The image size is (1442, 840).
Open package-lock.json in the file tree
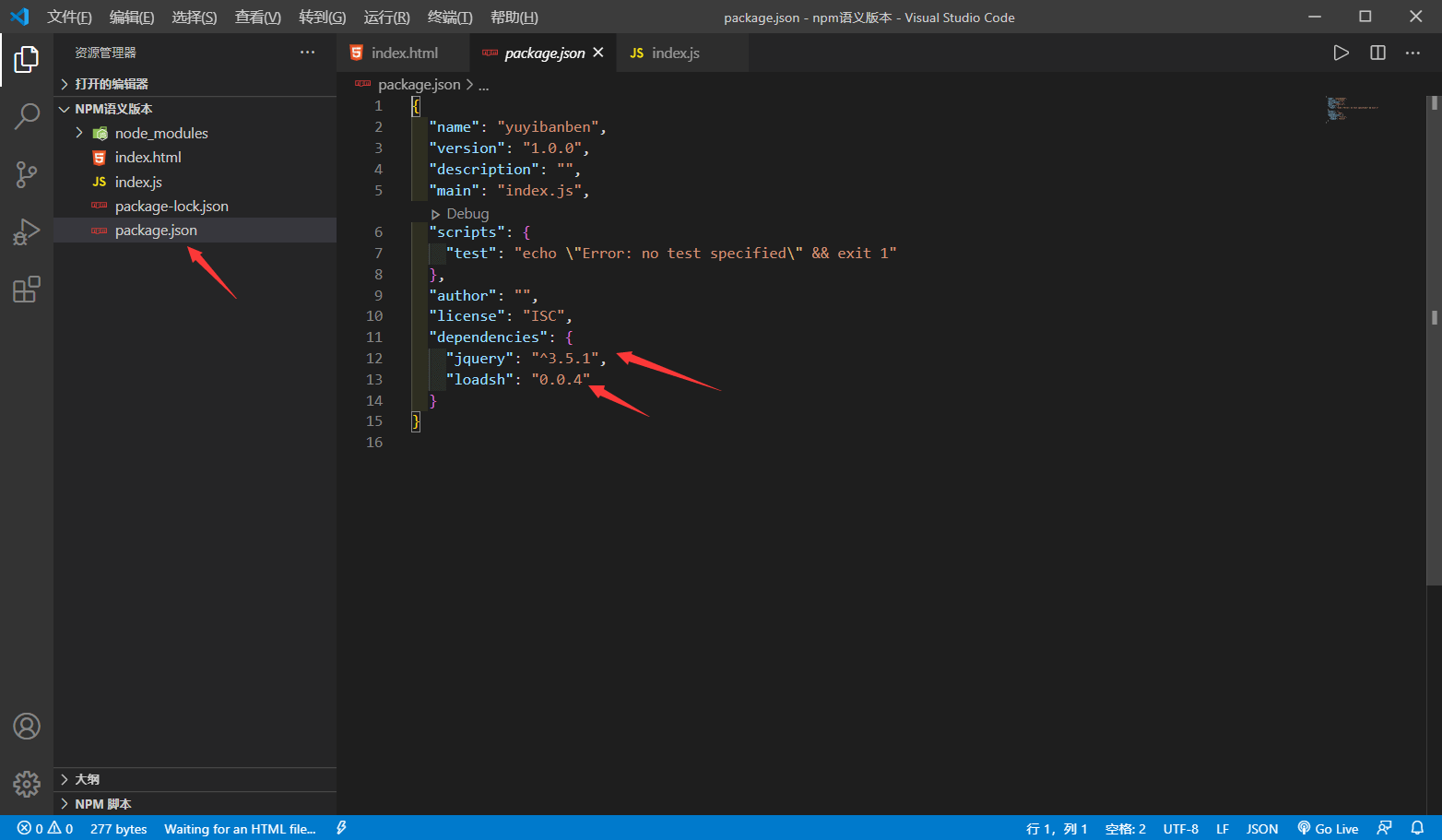195,207
